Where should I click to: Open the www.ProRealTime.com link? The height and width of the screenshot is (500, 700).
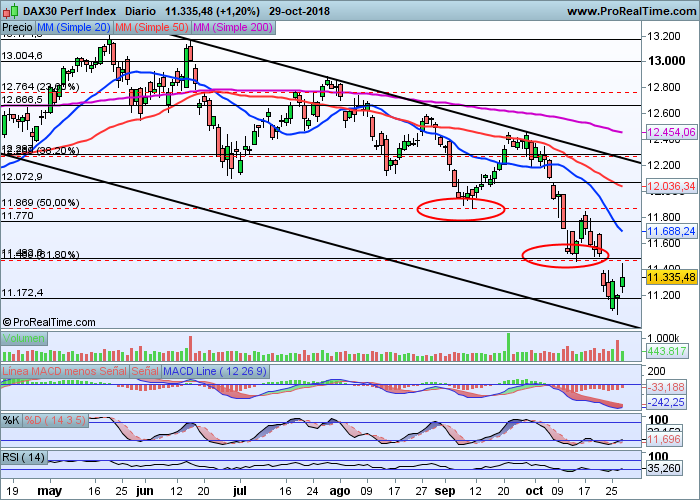point(630,9)
